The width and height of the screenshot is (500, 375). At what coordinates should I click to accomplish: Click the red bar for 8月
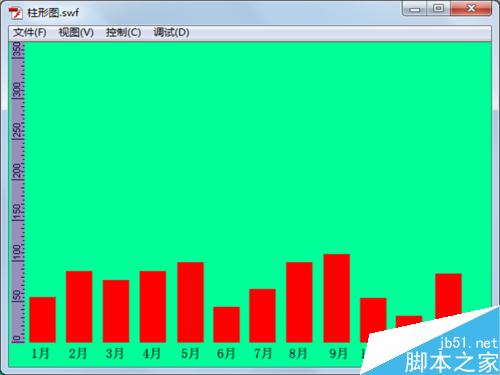click(x=299, y=302)
